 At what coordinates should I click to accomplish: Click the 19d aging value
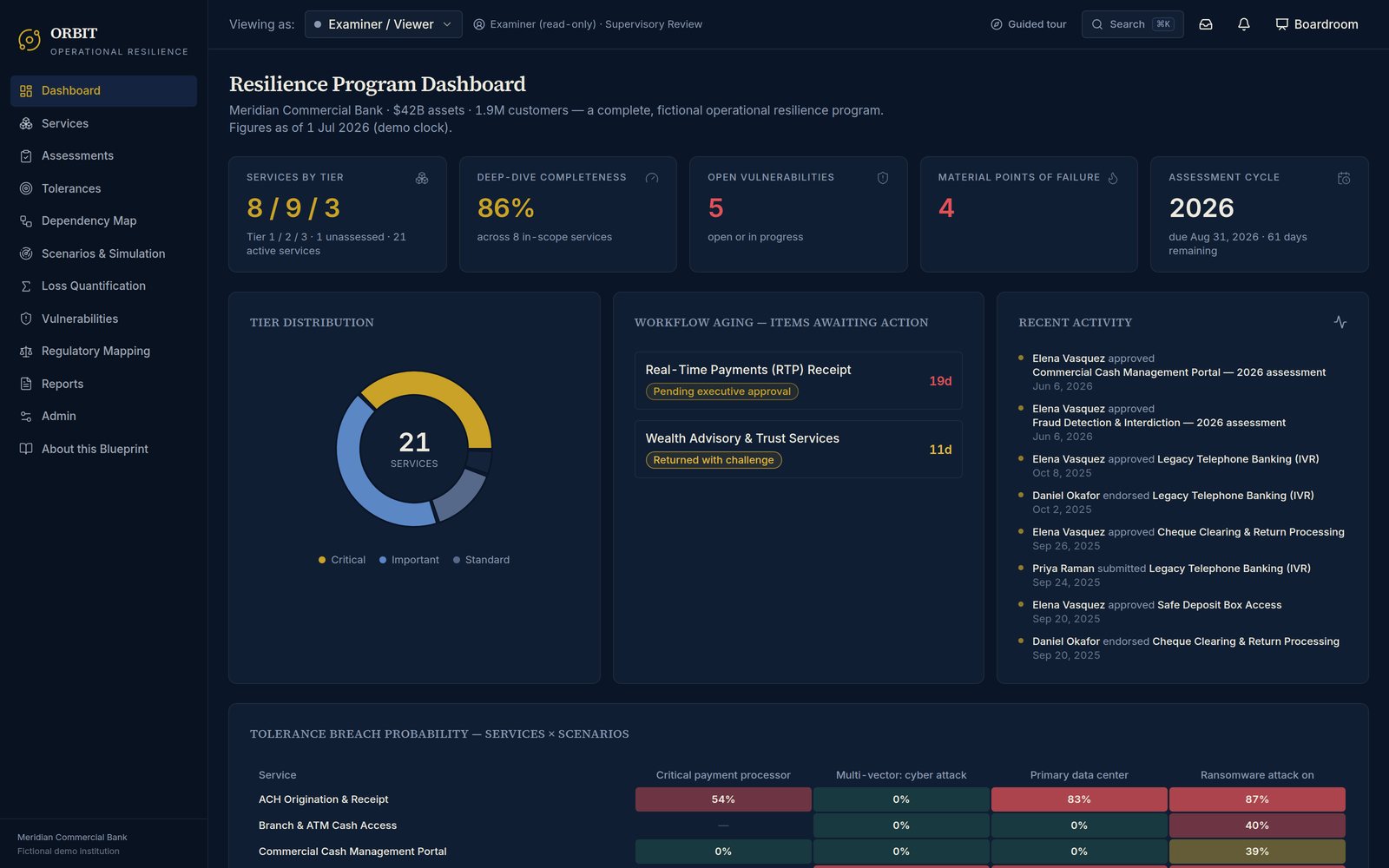pos(940,381)
